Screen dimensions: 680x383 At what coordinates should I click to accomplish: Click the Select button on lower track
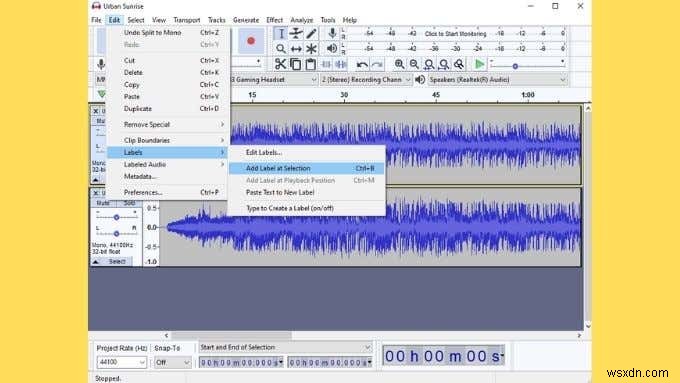(117, 262)
